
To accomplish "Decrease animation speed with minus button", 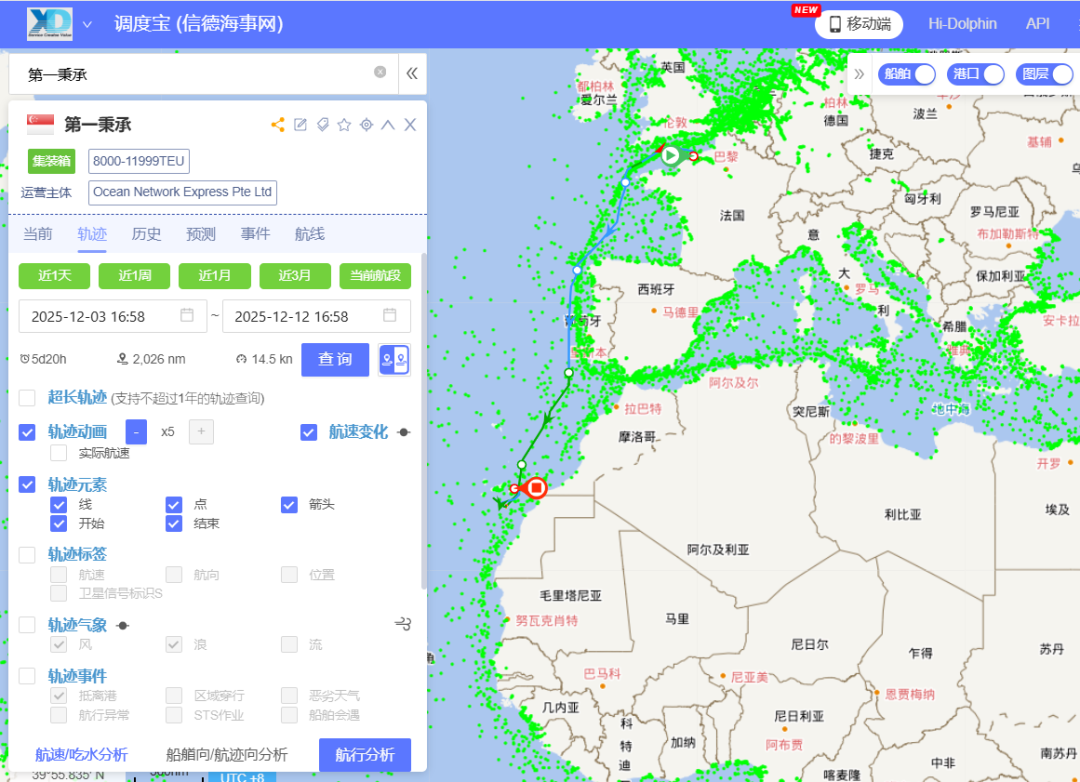I will pos(136,432).
